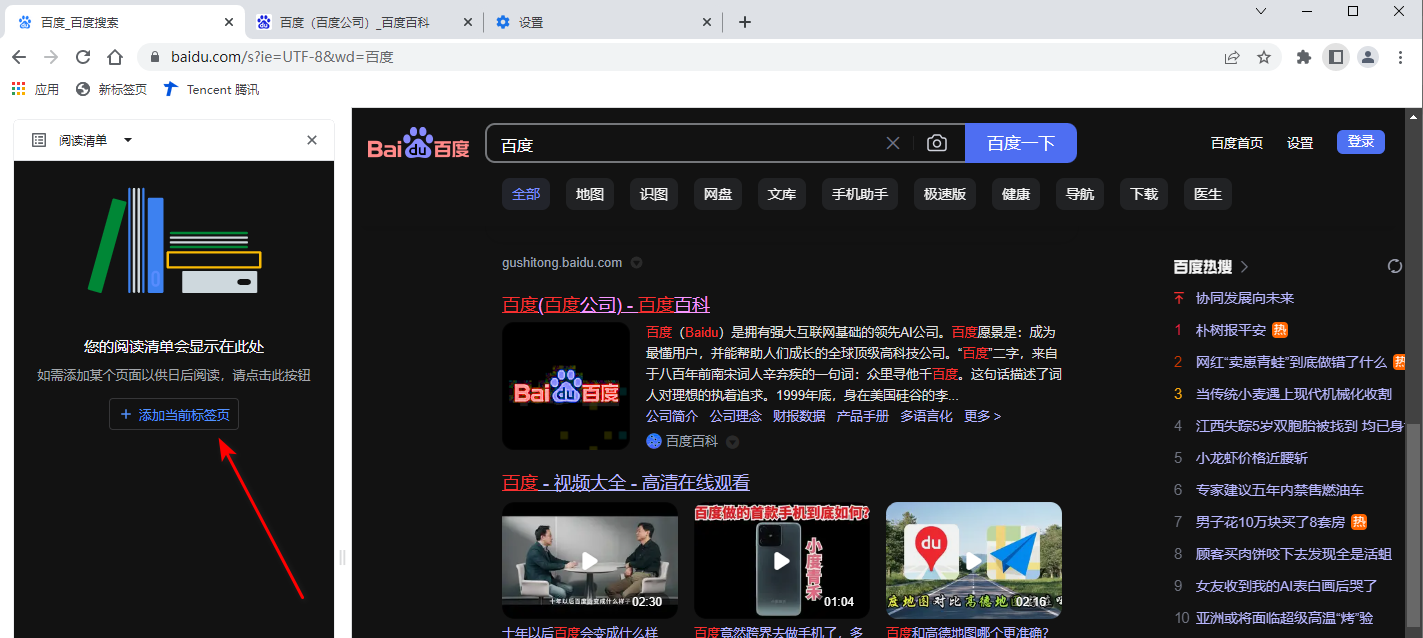1423x638 pixels.
Task: Clear the Baidu search box text
Action: point(893,143)
